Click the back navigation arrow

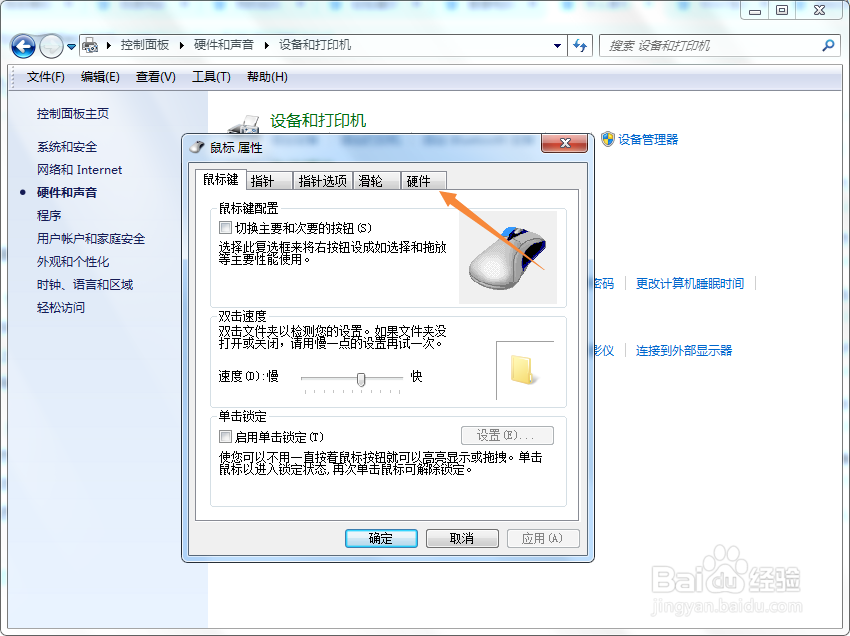(x=22, y=45)
